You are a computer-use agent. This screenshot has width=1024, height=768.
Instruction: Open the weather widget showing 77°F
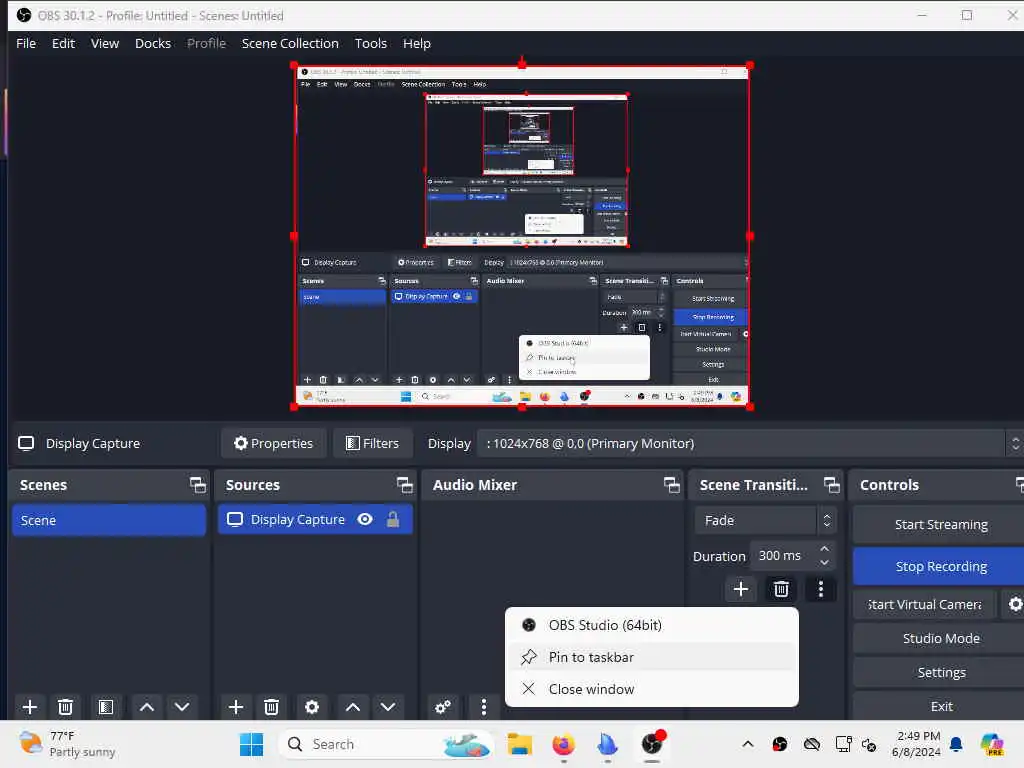click(x=68, y=744)
